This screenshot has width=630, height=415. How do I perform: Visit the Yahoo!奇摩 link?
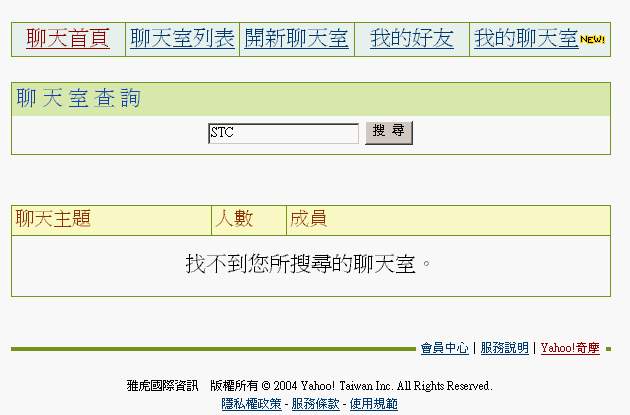pyautogui.click(x=570, y=348)
